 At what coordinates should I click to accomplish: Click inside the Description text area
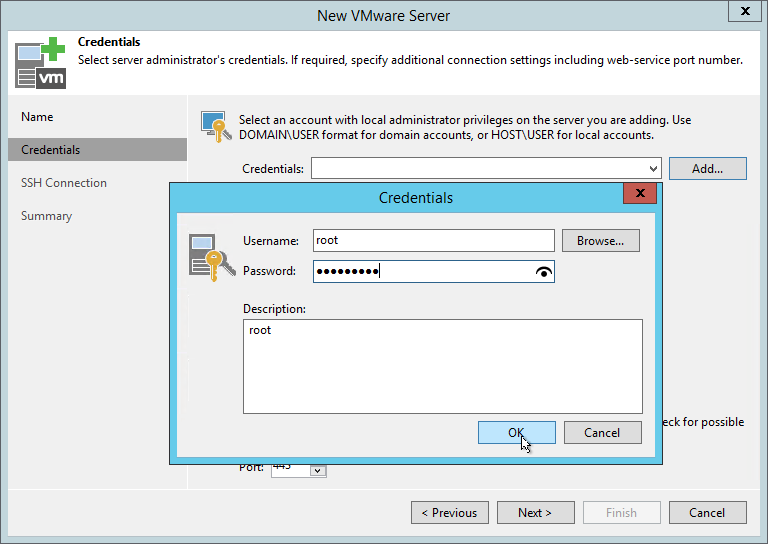443,366
